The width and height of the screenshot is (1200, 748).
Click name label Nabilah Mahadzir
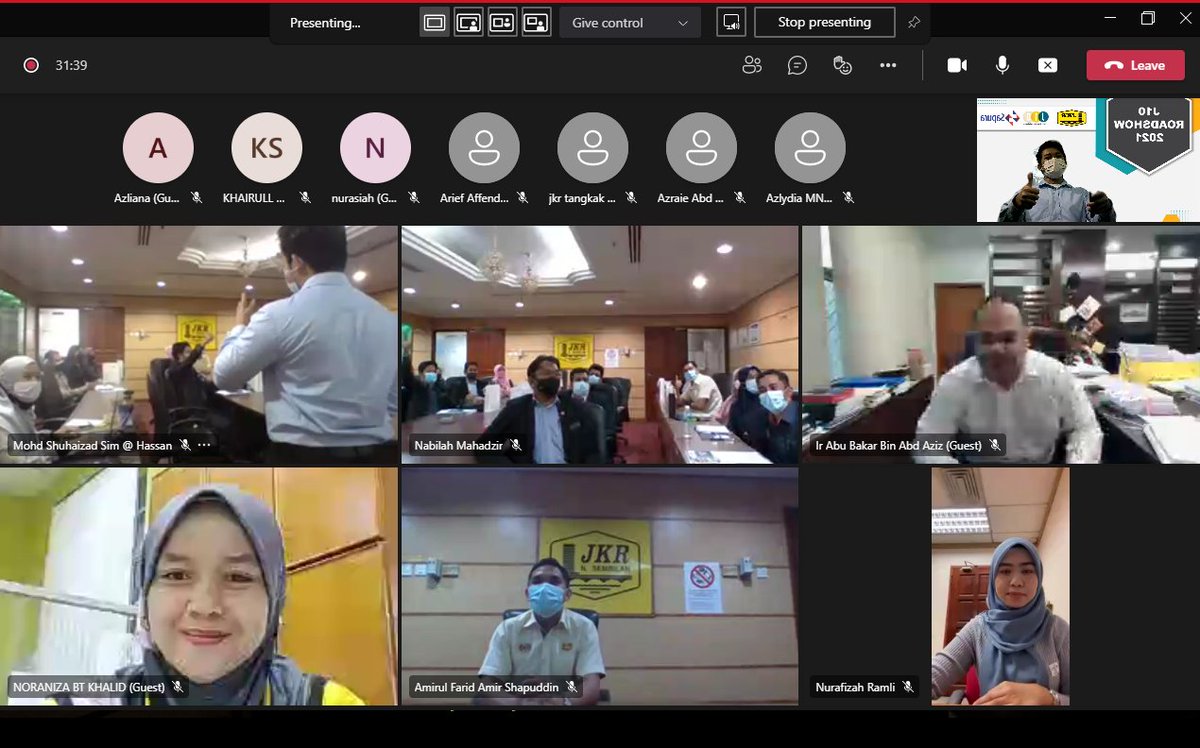click(460, 445)
